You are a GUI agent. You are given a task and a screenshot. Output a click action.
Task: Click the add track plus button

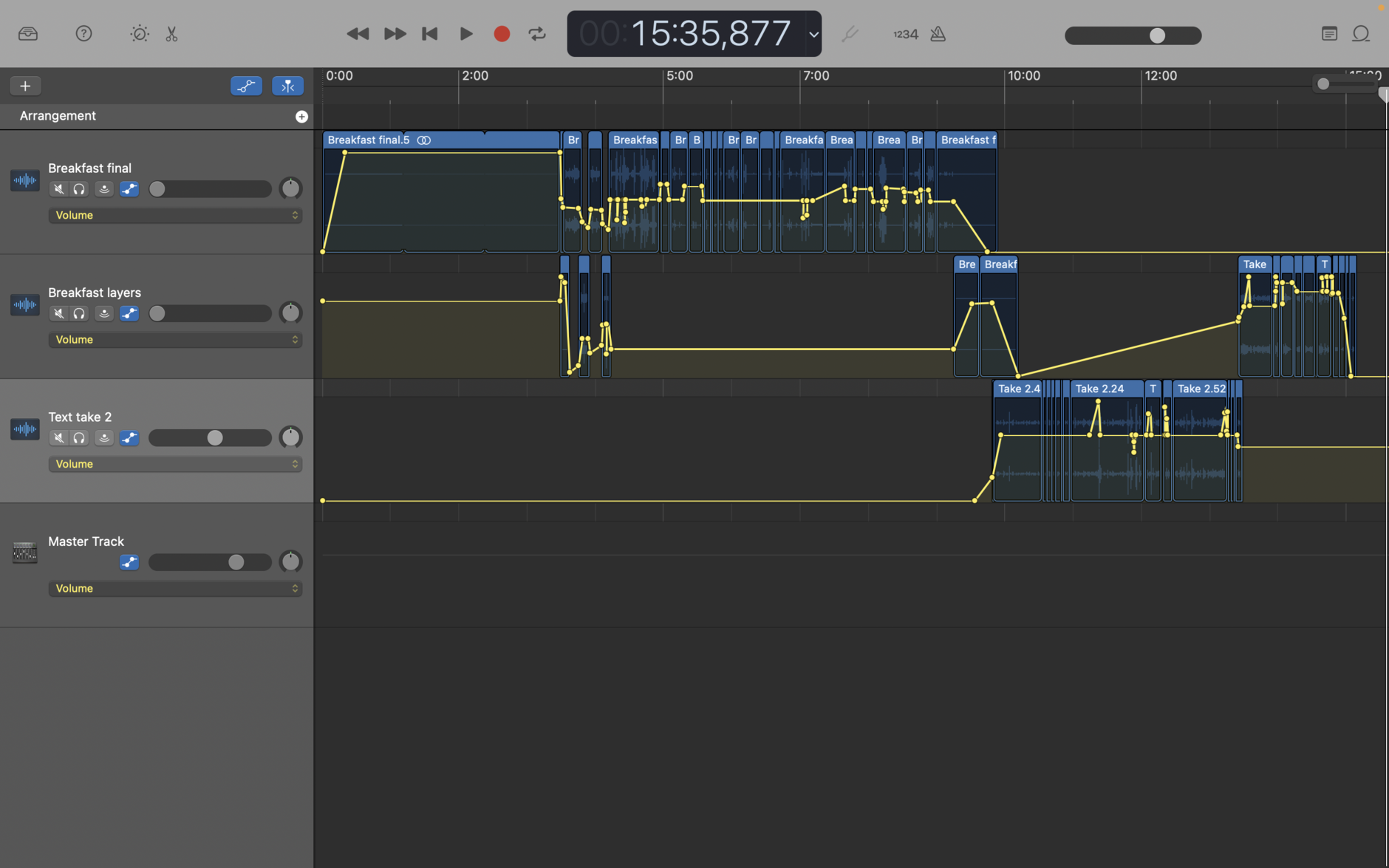click(25, 86)
